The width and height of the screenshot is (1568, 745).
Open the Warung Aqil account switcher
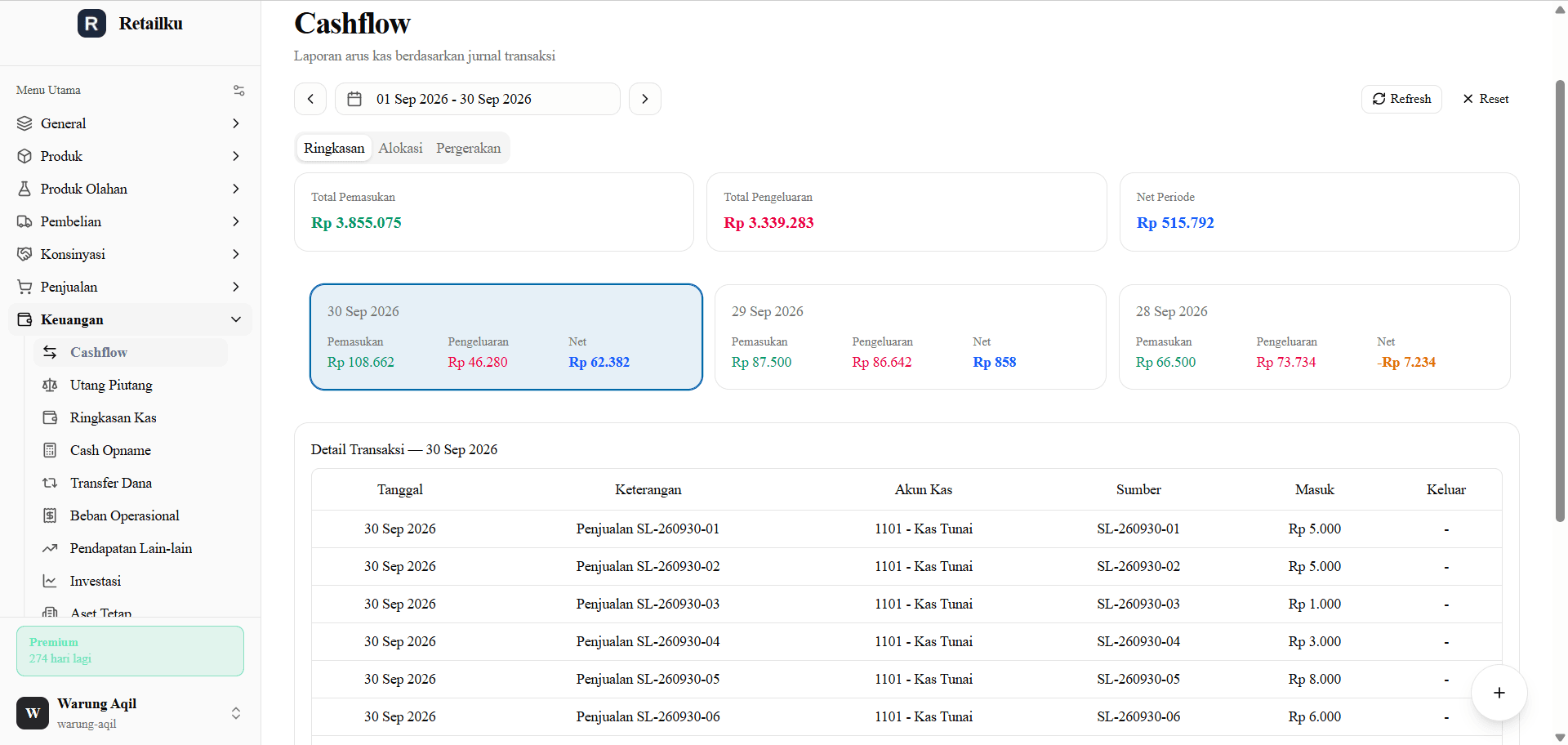pyautogui.click(x=130, y=713)
